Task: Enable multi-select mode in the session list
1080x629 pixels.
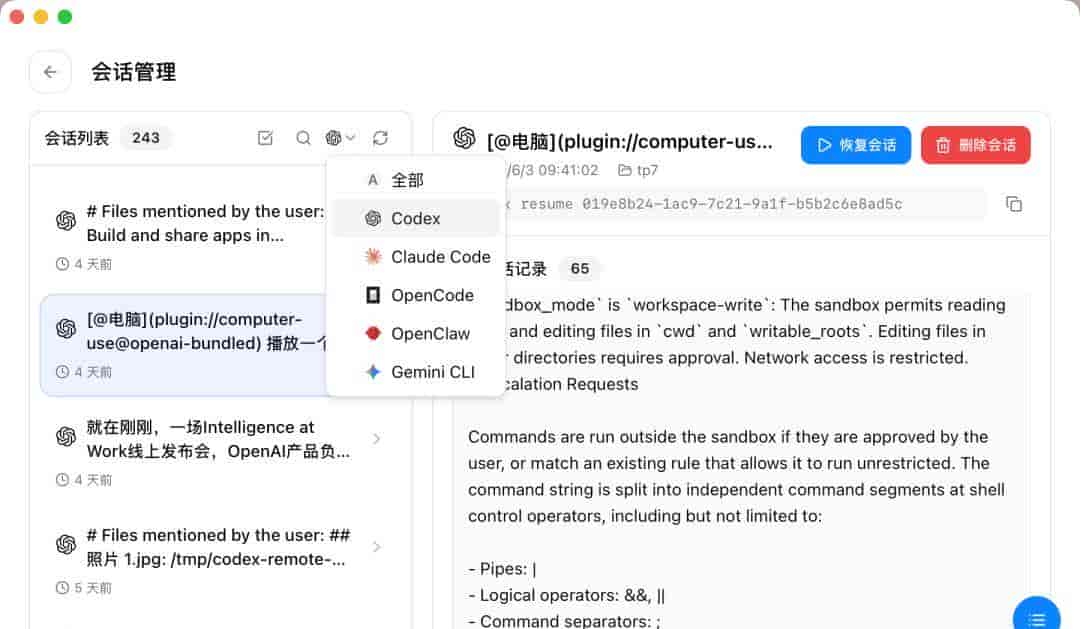Action: tap(265, 138)
